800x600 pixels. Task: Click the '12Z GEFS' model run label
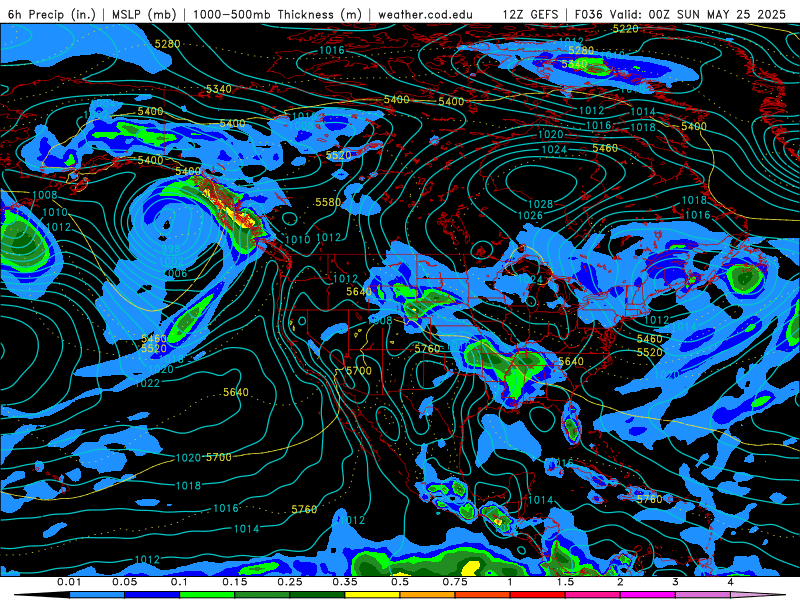pyautogui.click(x=531, y=14)
